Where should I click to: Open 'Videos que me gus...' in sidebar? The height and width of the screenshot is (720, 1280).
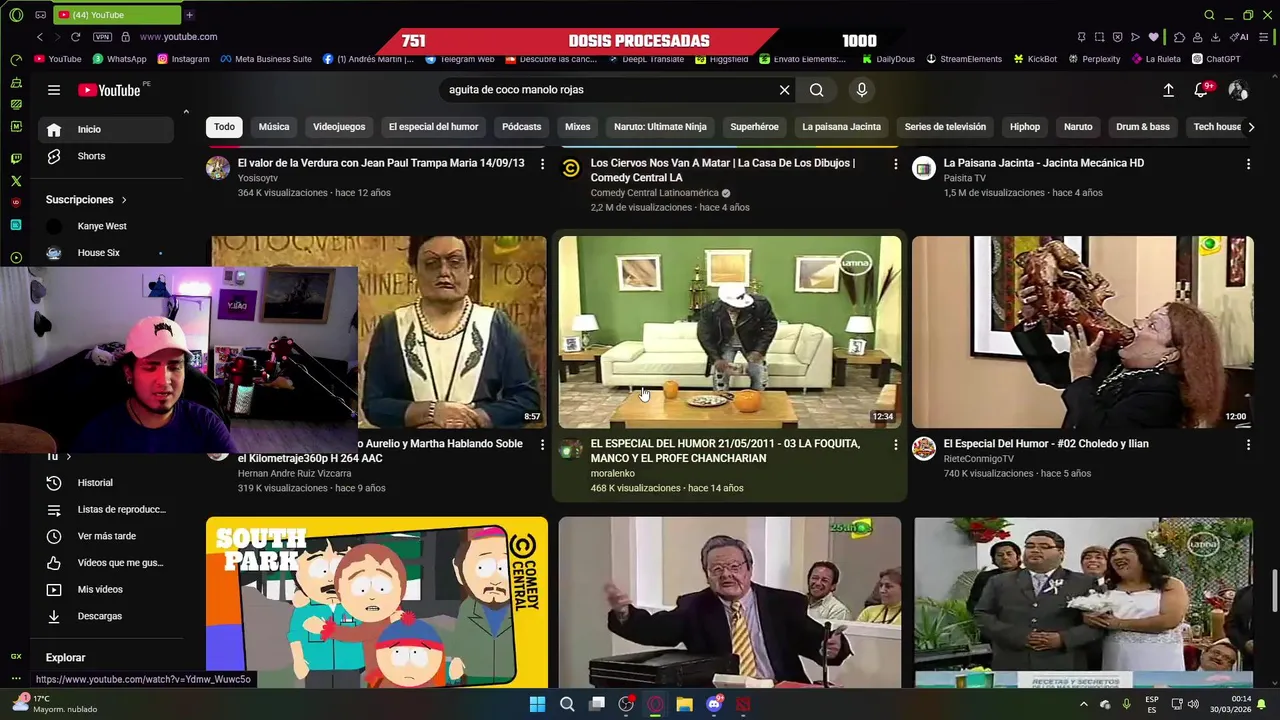pos(106,563)
